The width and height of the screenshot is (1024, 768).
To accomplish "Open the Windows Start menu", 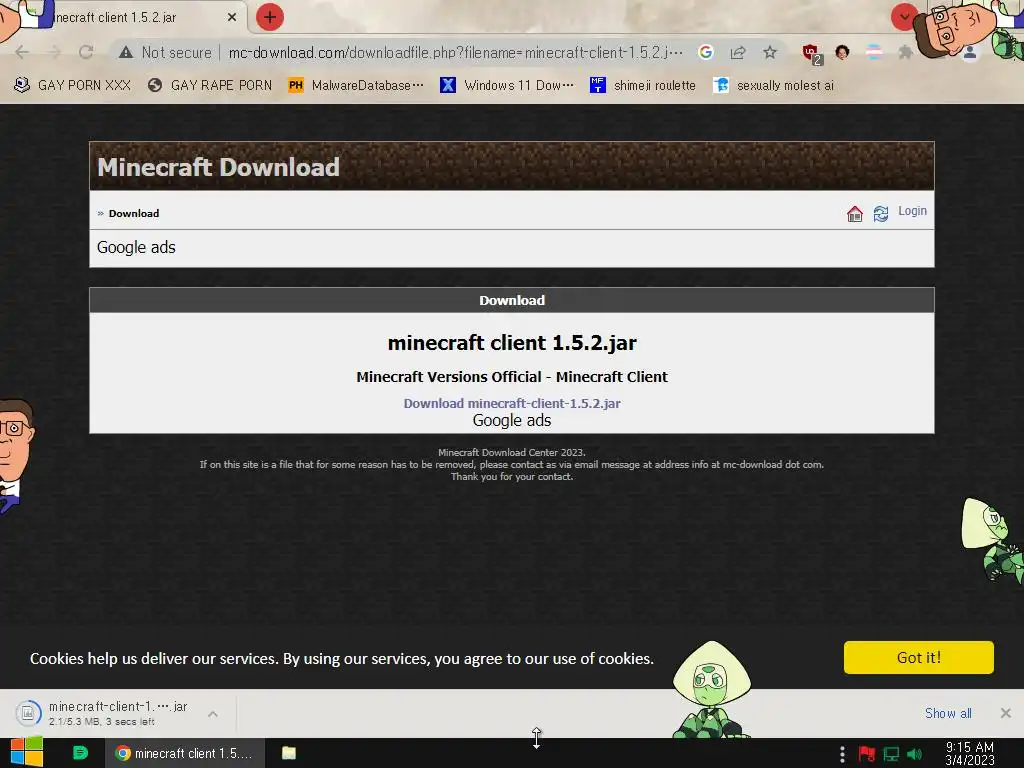I will point(27,753).
